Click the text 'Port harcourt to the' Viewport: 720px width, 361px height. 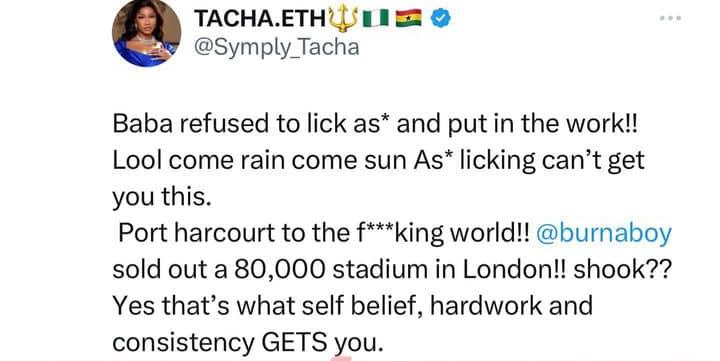(x=232, y=233)
